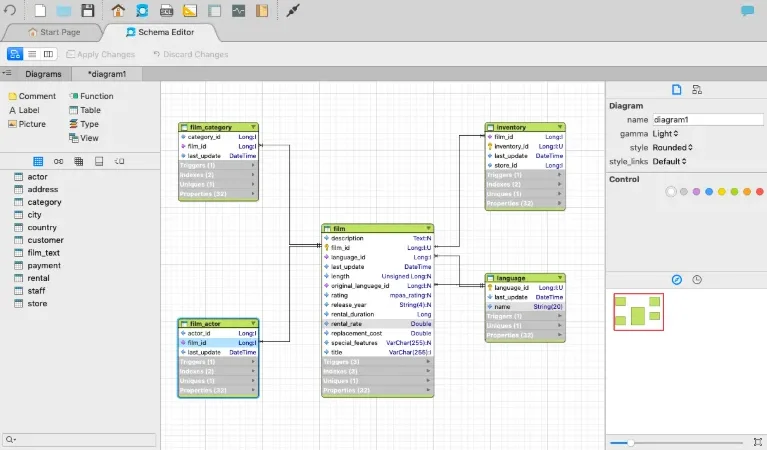
Task: Click the SQL editor toolbar icon
Action: 166,10
